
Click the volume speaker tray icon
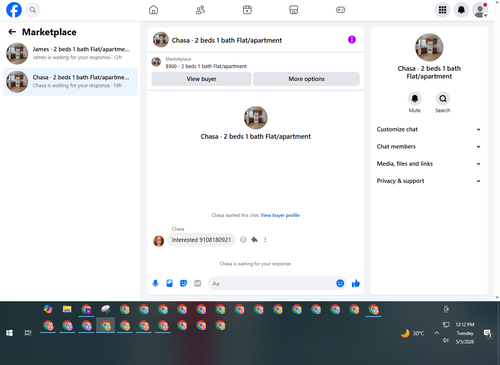click(x=446, y=340)
